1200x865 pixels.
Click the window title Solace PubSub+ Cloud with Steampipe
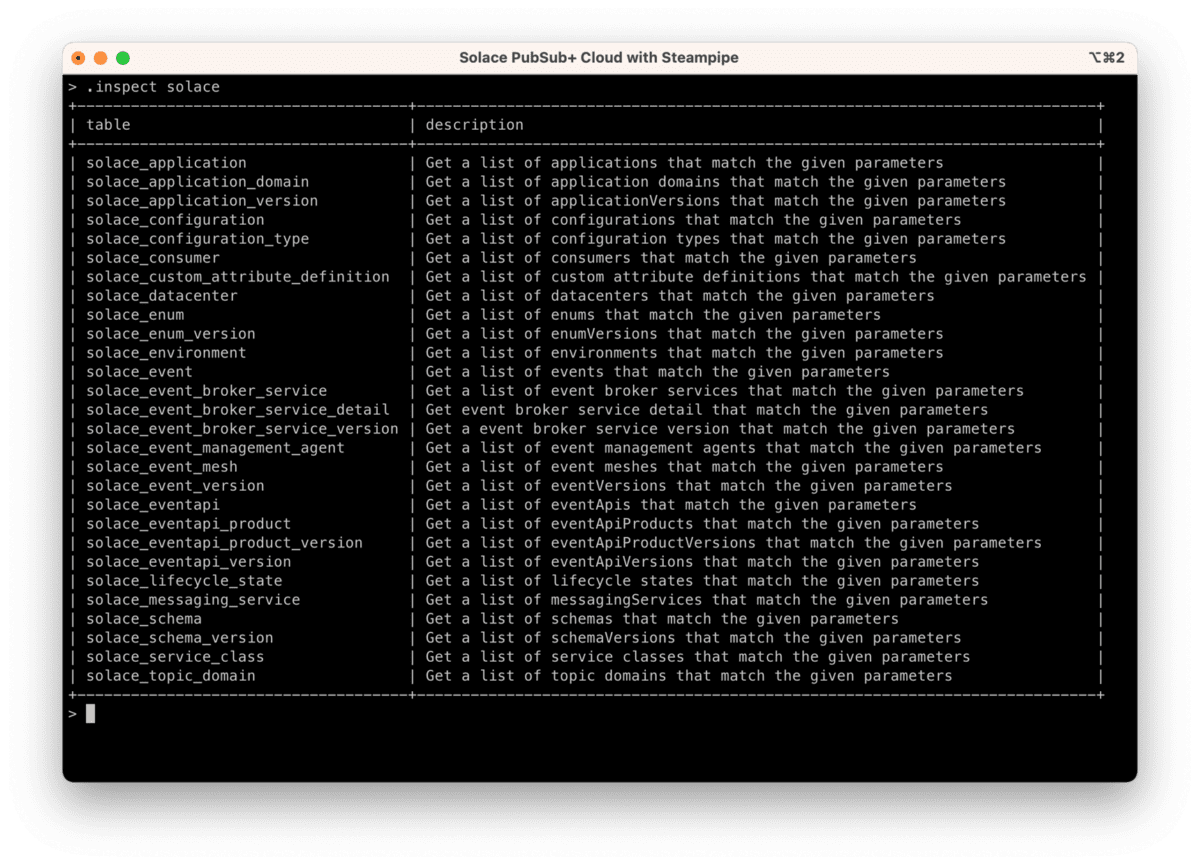(x=600, y=57)
